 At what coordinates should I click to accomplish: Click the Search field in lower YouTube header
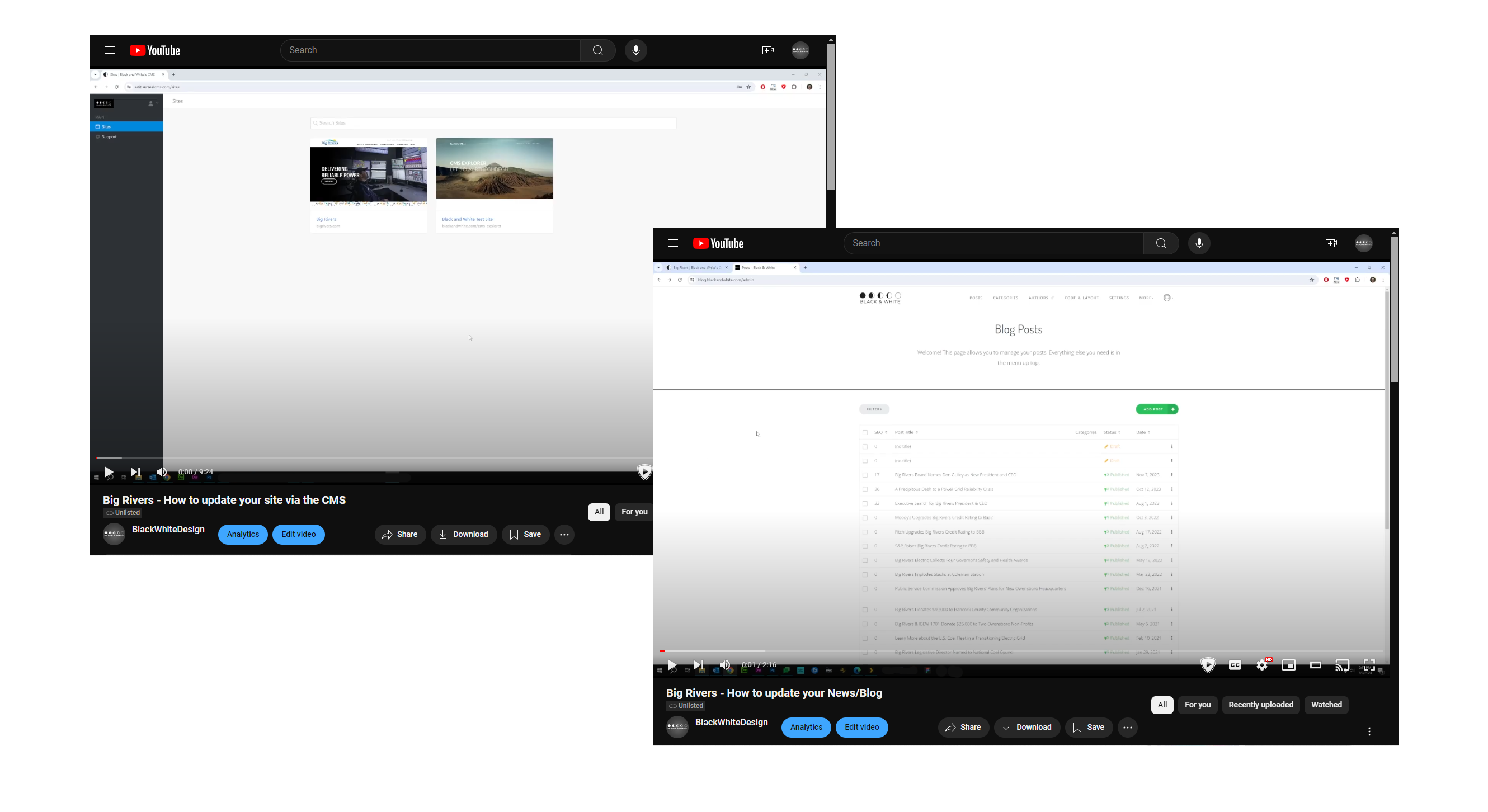point(993,243)
